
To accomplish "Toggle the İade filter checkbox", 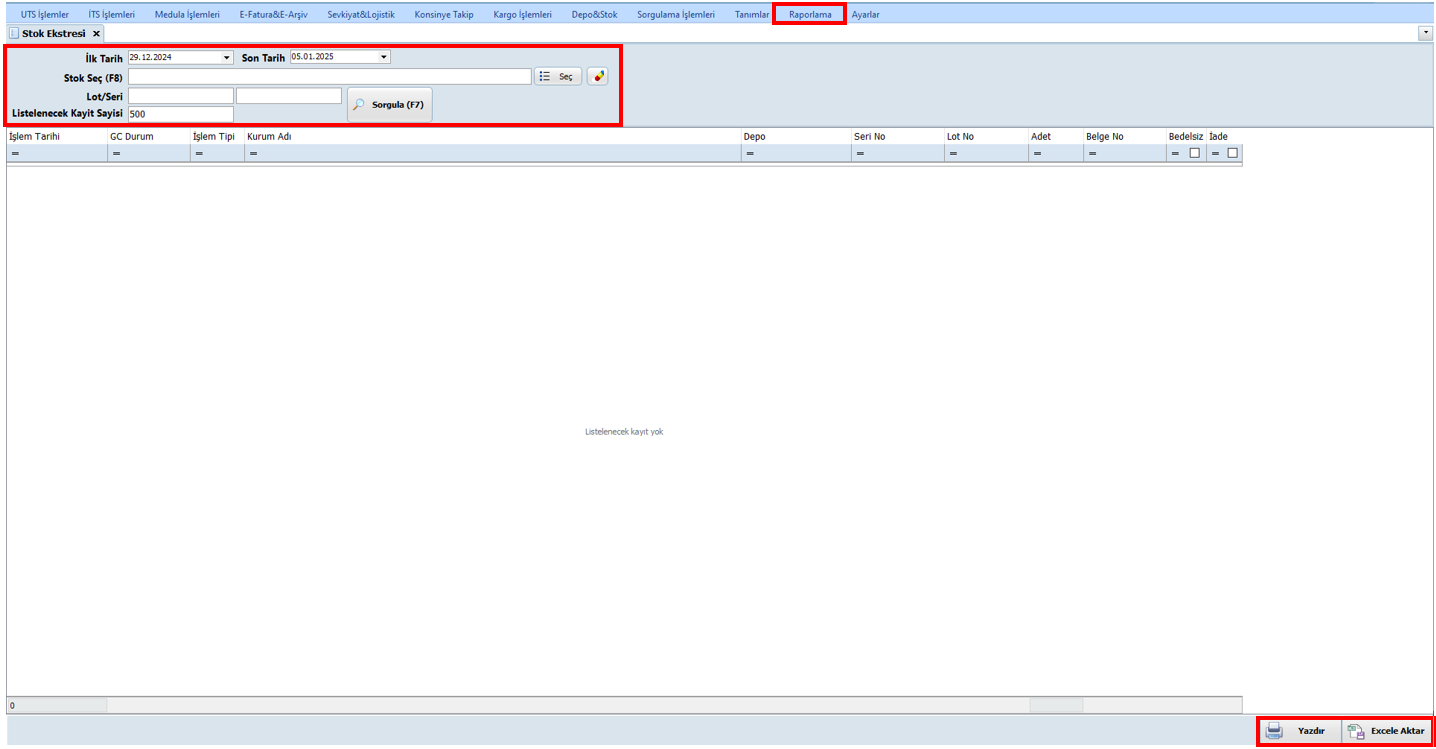I will (x=1232, y=153).
